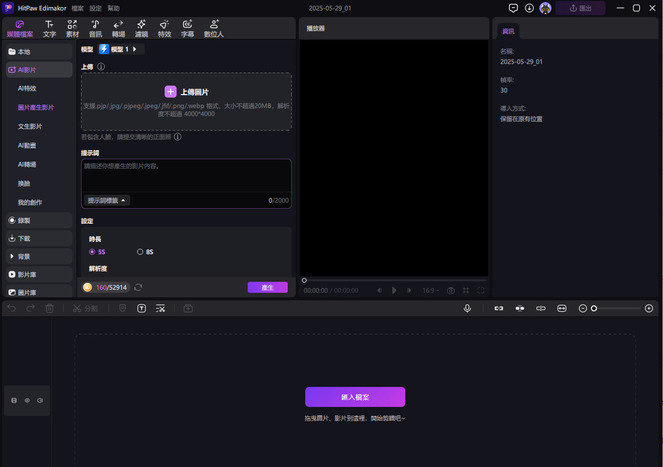663x467 pixels.
Task: Select AI轉場 in the sidebar
Action: (27, 165)
